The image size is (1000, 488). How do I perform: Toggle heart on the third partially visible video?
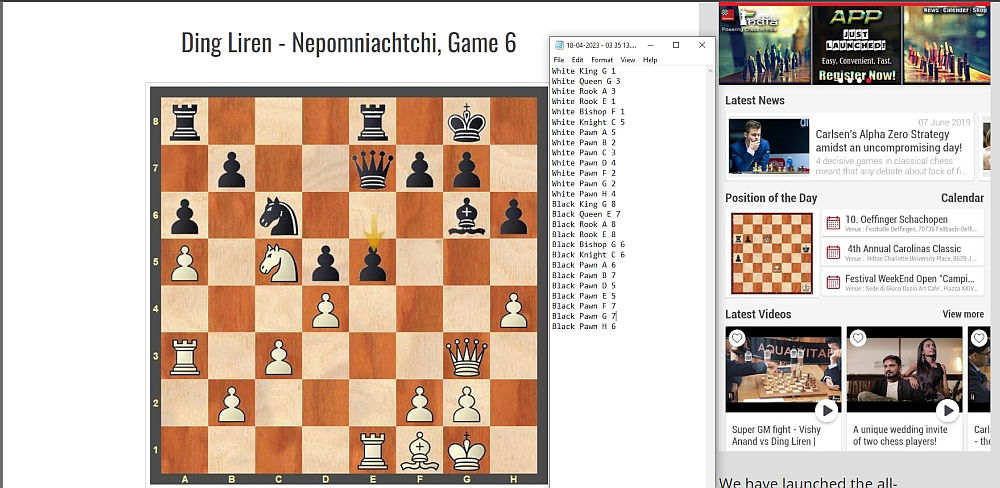(978, 338)
